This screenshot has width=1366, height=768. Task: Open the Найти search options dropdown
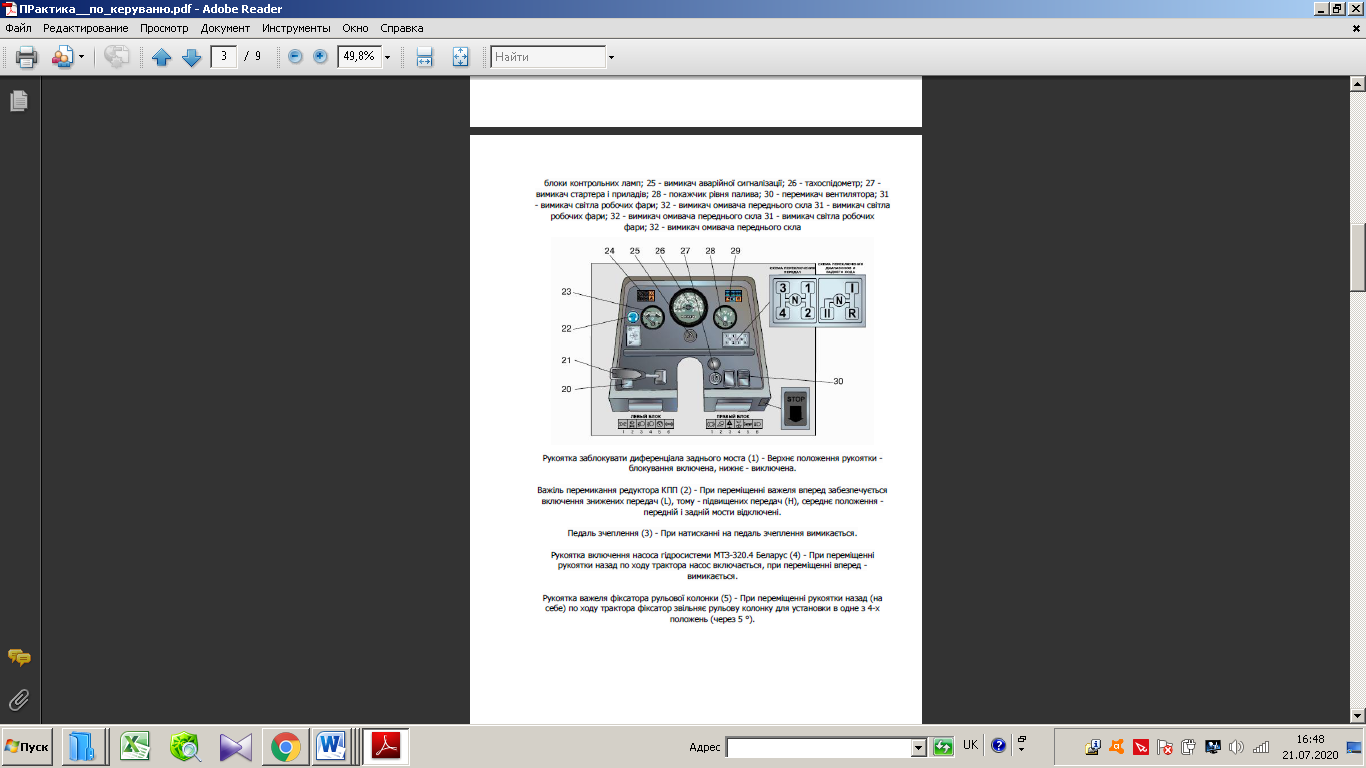pyautogui.click(x=611, y=57)
